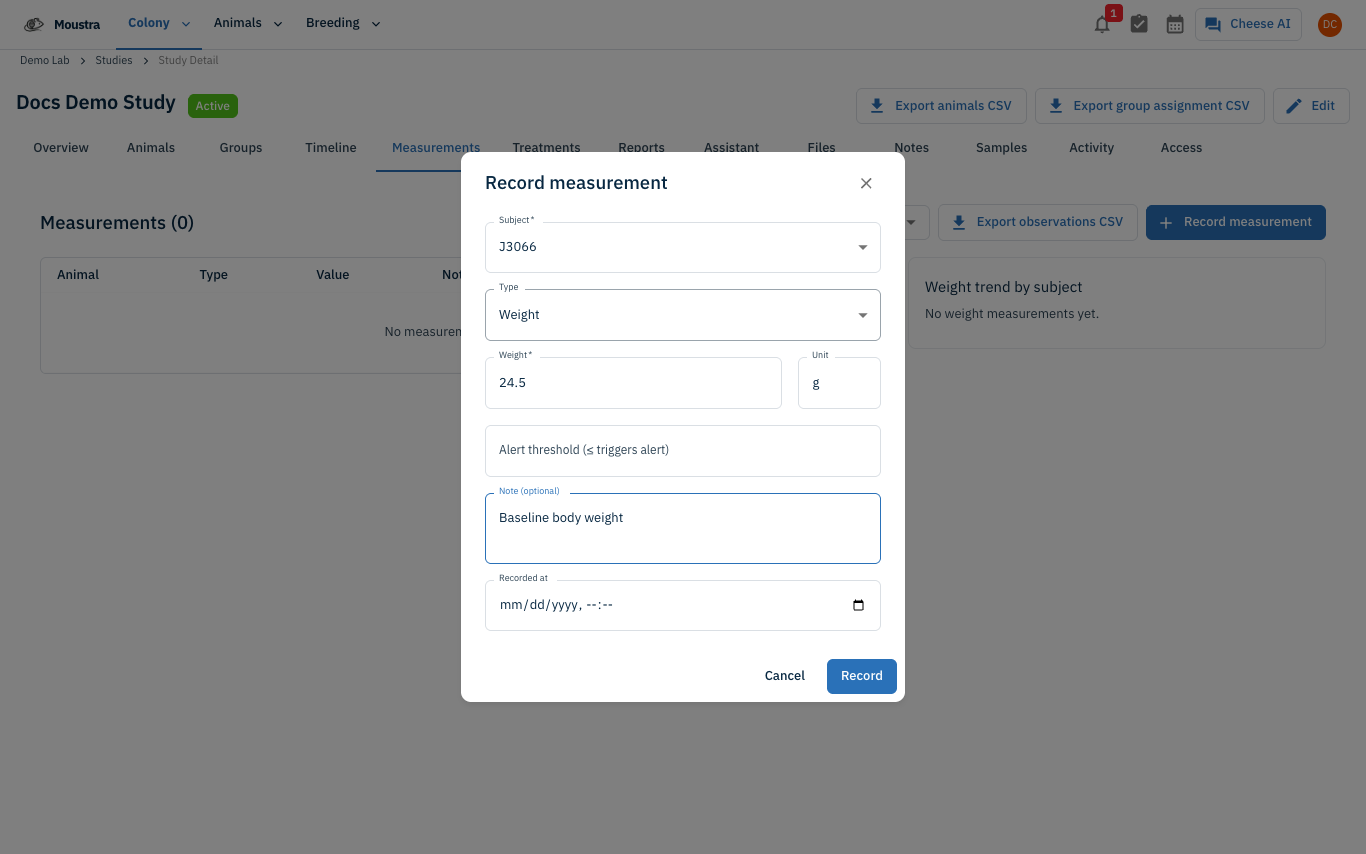The width and height of the screenshot is (1366, 854).
Task: Close the Record measurement dialog
Action: [x=866, y=183]
